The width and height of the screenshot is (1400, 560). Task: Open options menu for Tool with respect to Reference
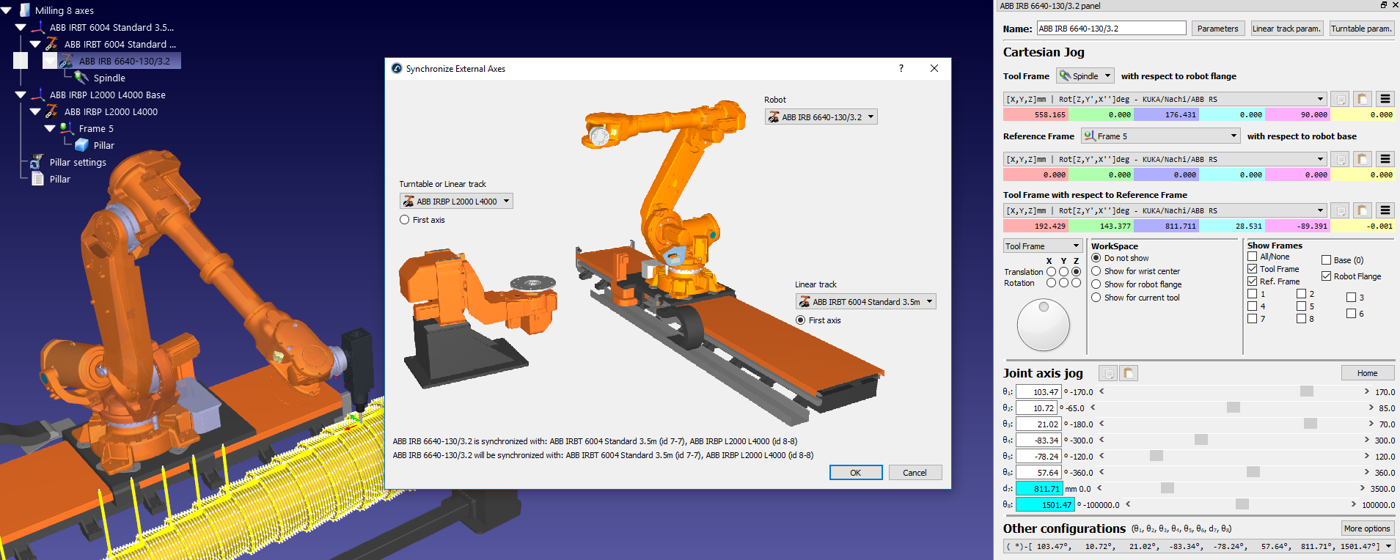click(1385, 211)
